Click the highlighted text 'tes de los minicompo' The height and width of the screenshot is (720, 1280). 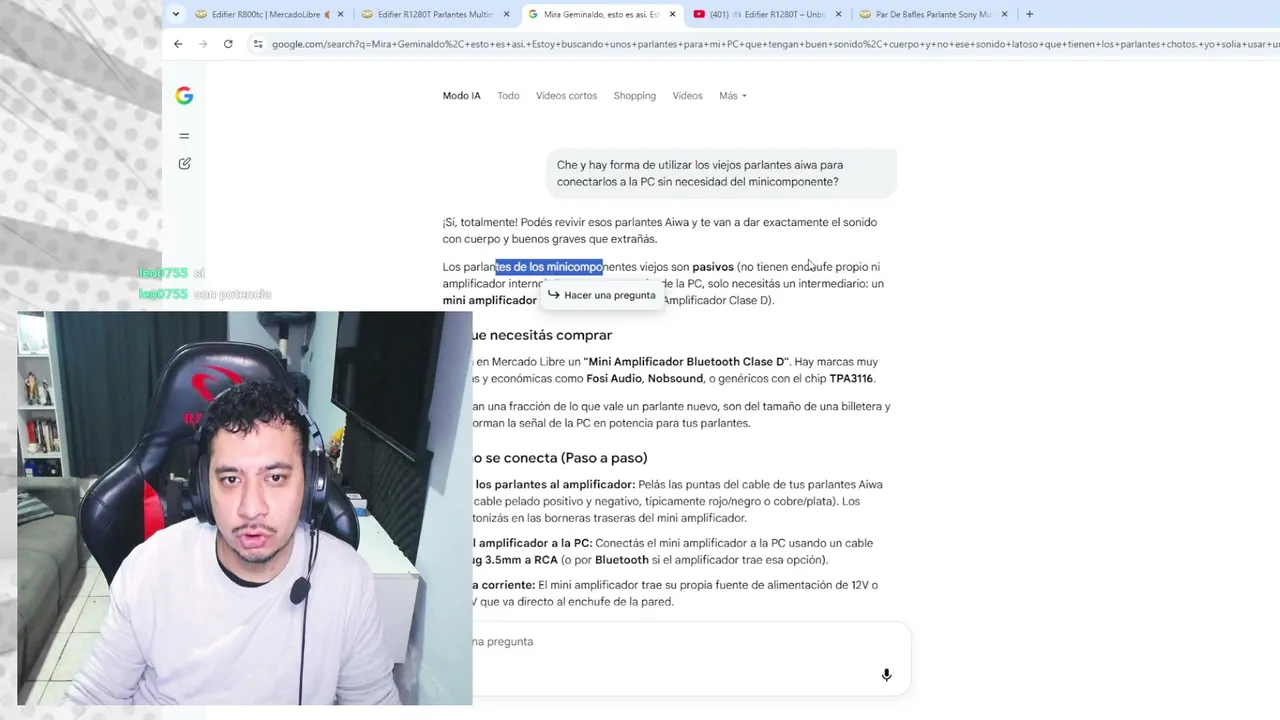pos(549,267)
